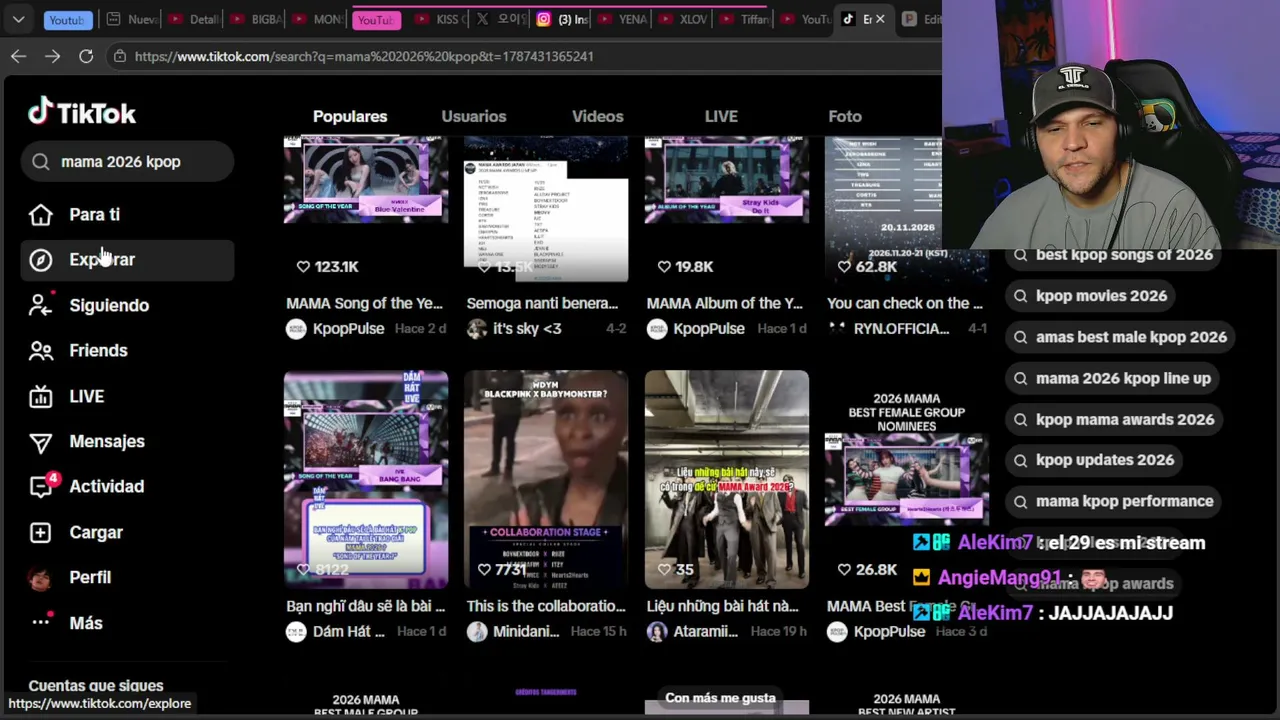The width and height of the screenshot is (1280, 720).
Task: Go back with the browser back arrow
Action: click(x=18, y=56)
